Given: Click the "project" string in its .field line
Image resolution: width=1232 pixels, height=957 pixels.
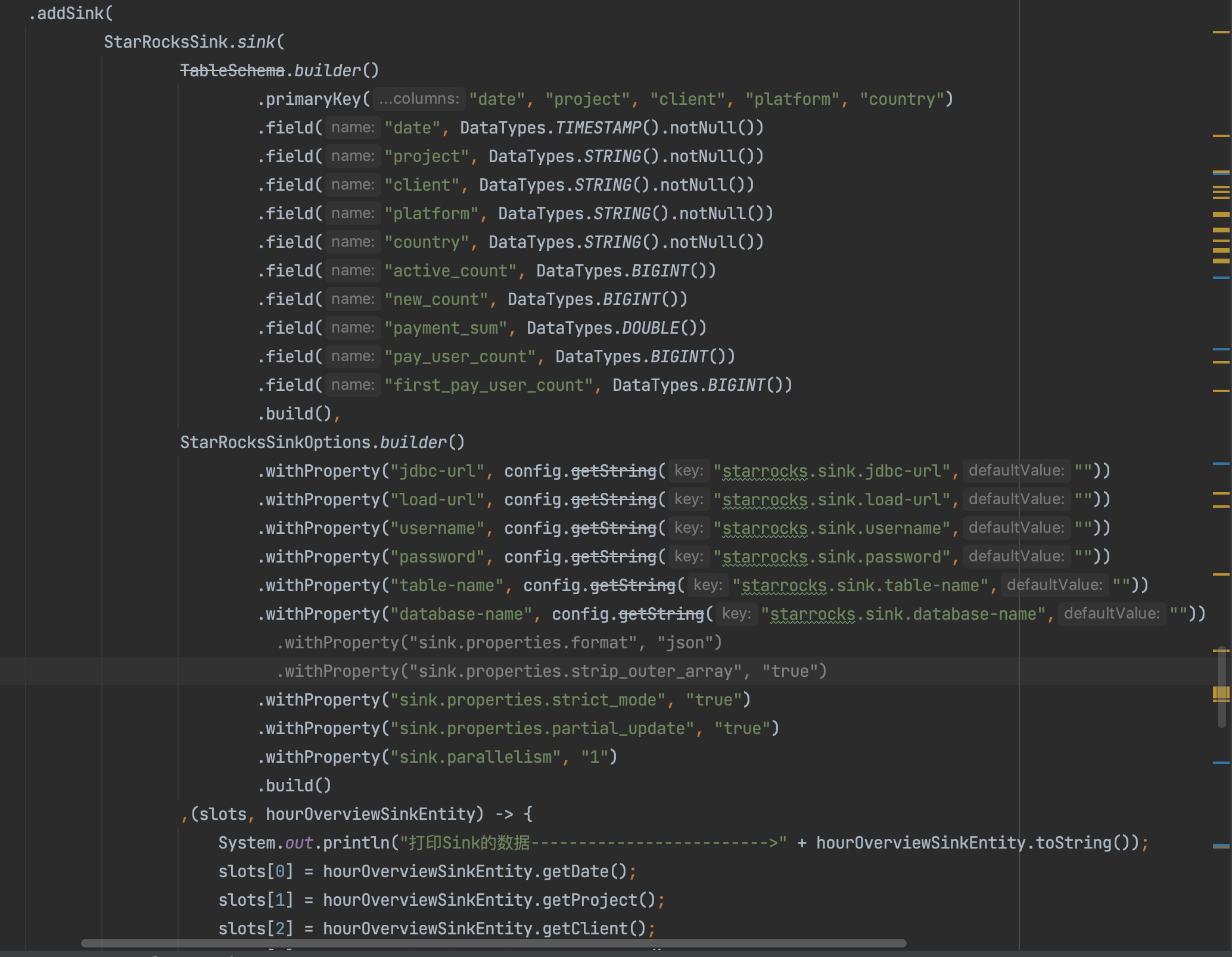Looking at the screenshot, I should (426, 156).
